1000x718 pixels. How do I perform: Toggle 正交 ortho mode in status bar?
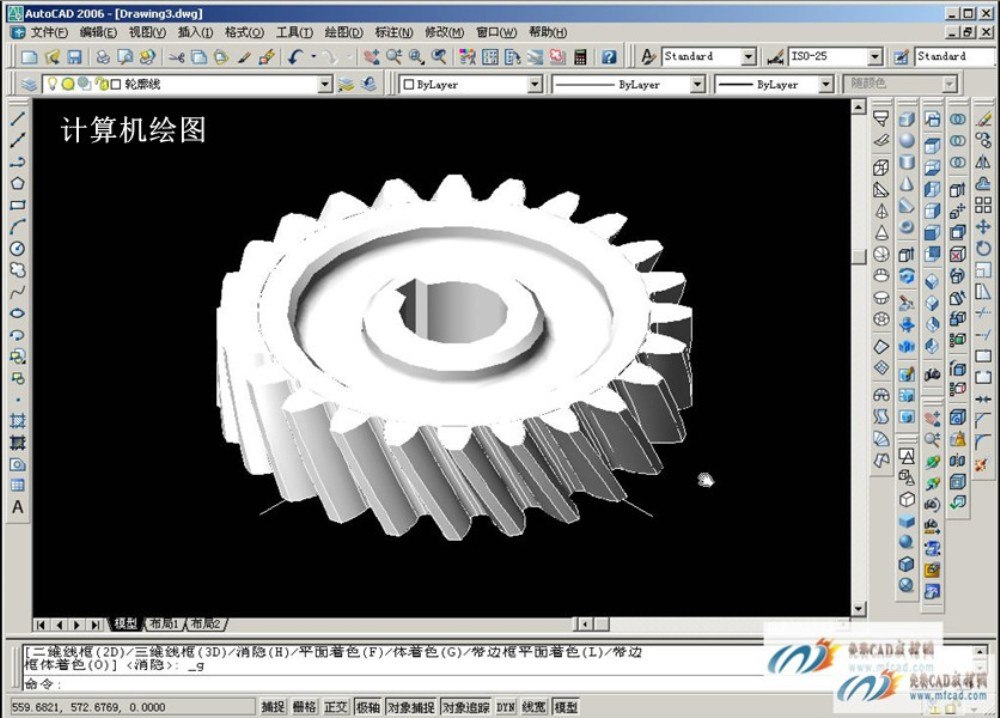click(335, 707)
